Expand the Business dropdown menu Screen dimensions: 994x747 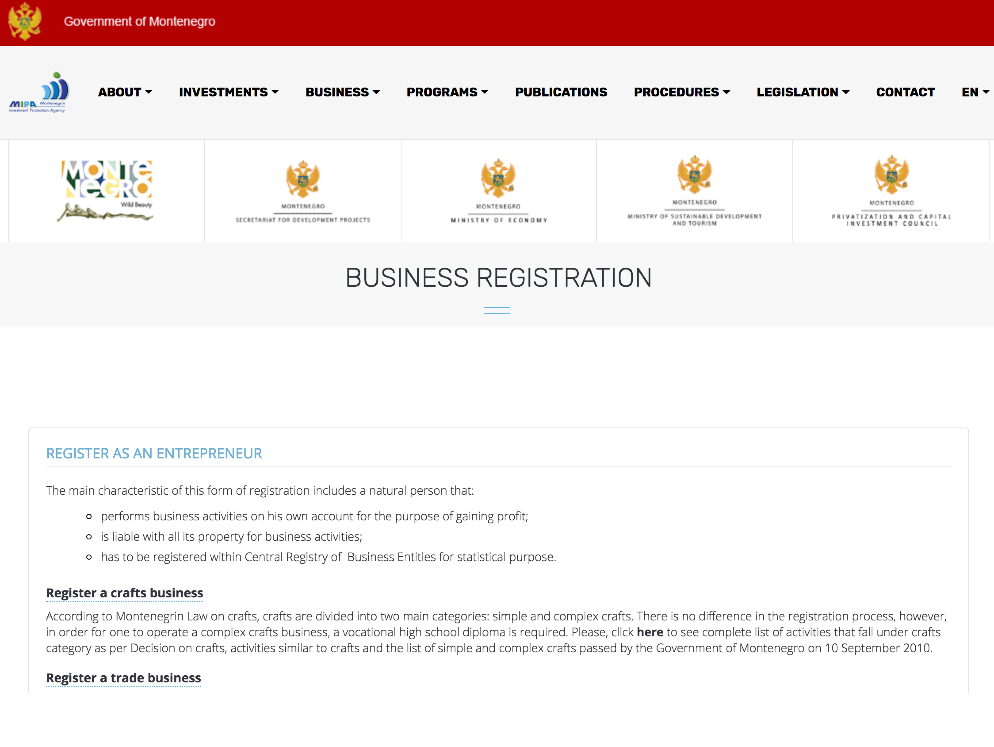pos(342,92)
